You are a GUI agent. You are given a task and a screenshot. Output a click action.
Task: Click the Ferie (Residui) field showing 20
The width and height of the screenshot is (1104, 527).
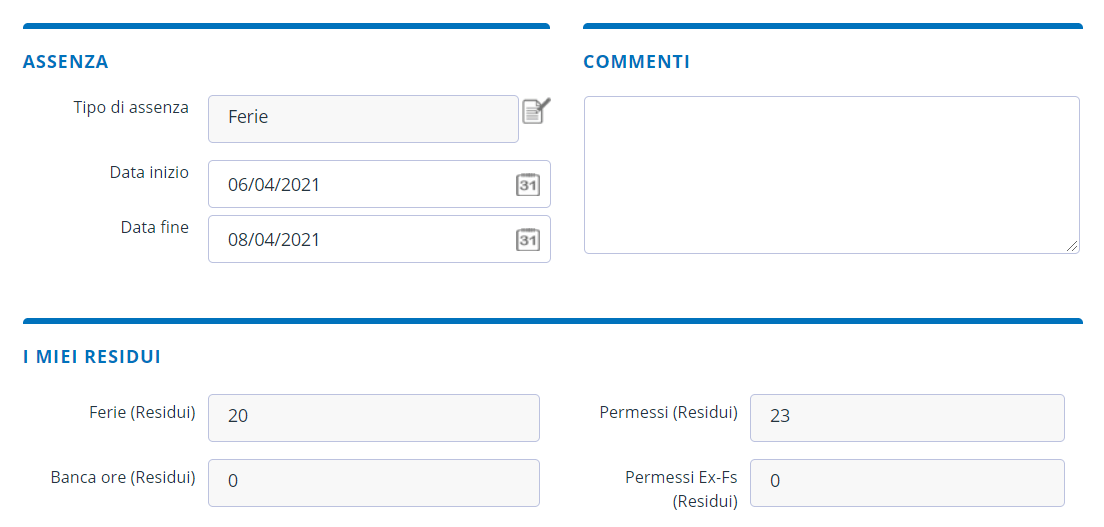coord(373,417)
